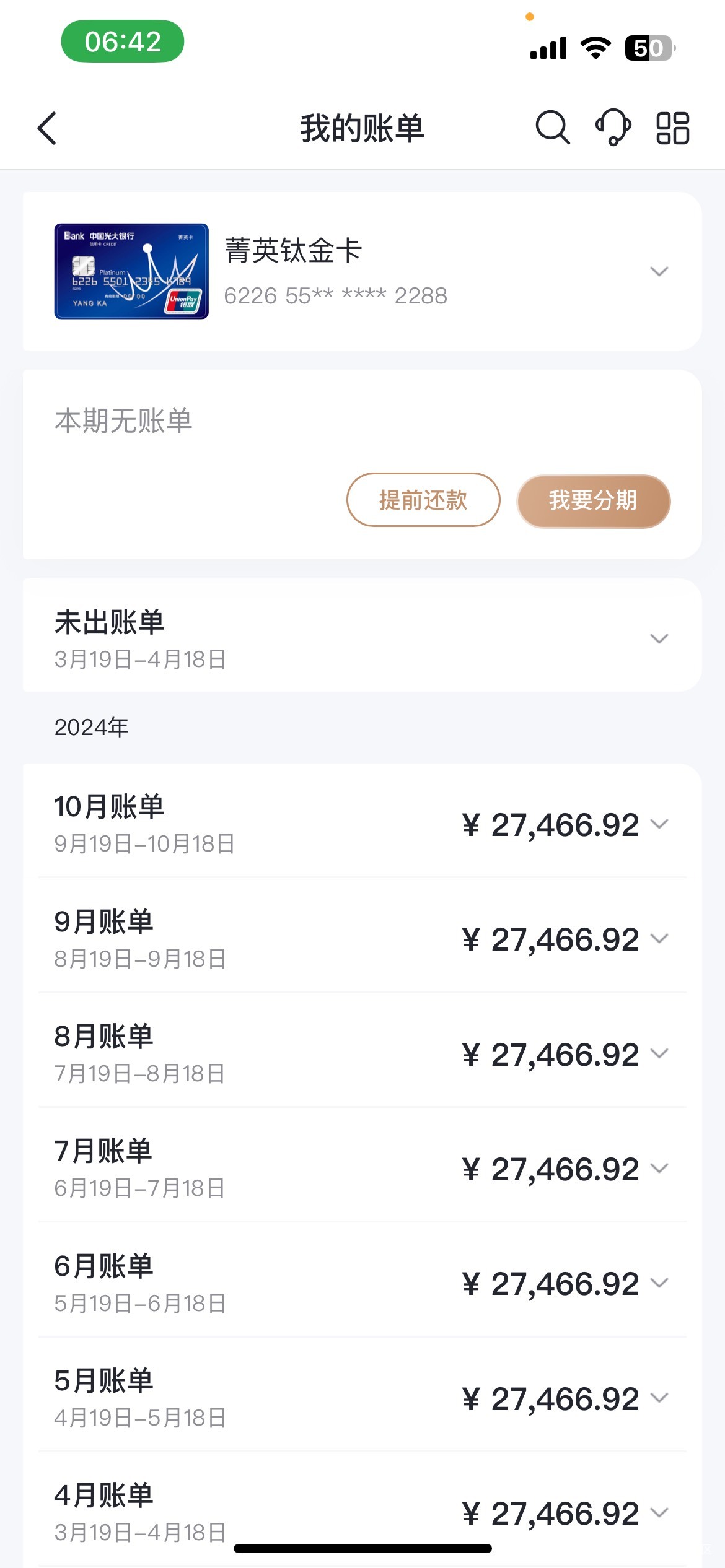Screen dimensions: 725x1568
Task: Tap the home indicator bar
Action: (362, 1548)
